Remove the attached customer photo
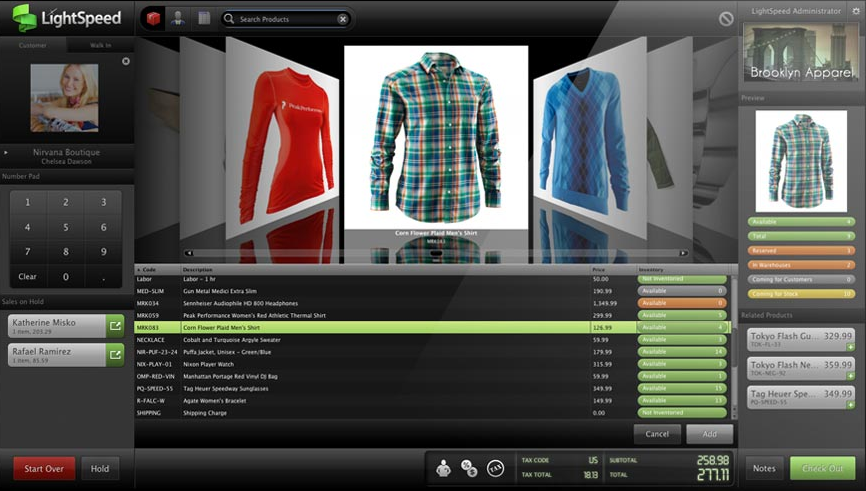The width and height of the screenshot is (866, 491). [126, 61]
